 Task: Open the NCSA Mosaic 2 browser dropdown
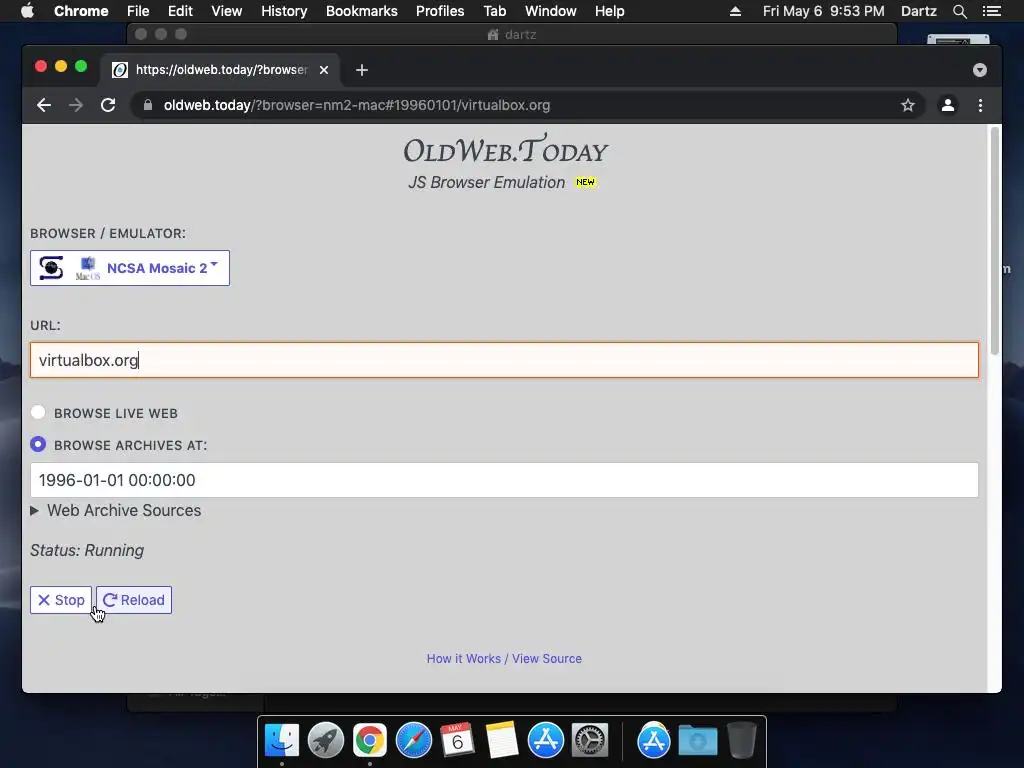coord(129,268)
